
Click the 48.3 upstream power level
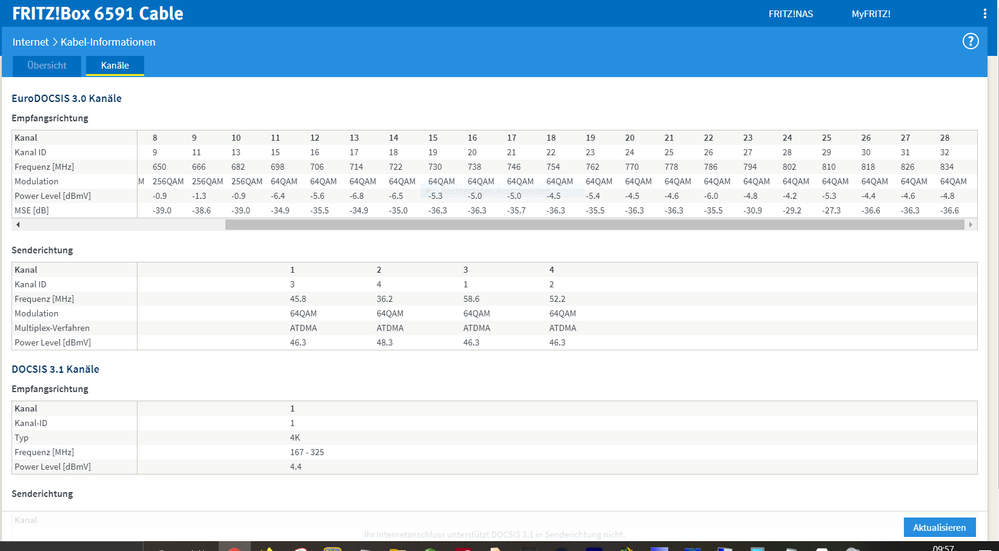[x=384, y=343]
